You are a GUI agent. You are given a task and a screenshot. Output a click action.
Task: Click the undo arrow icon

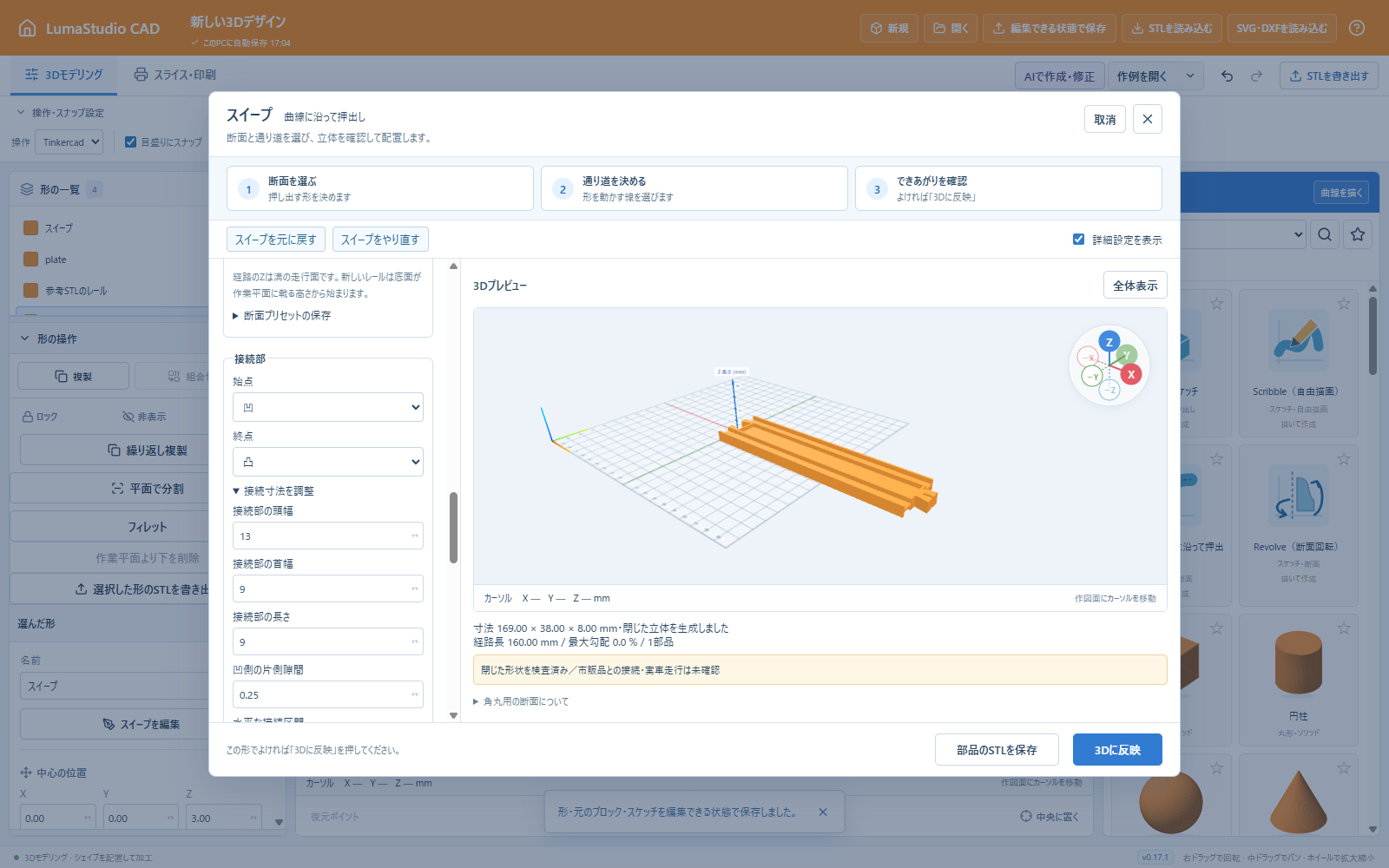(1227, 76)
